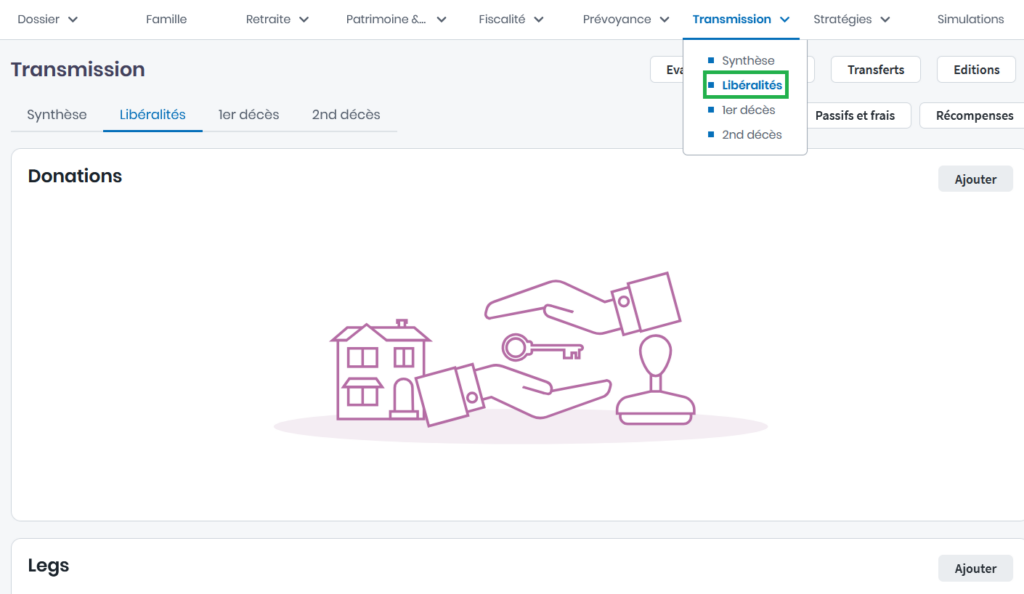Image resolution: width=1024 pixels, height=594 pixels.
Task: Click the Récompenses button
Action: point(973,115)
